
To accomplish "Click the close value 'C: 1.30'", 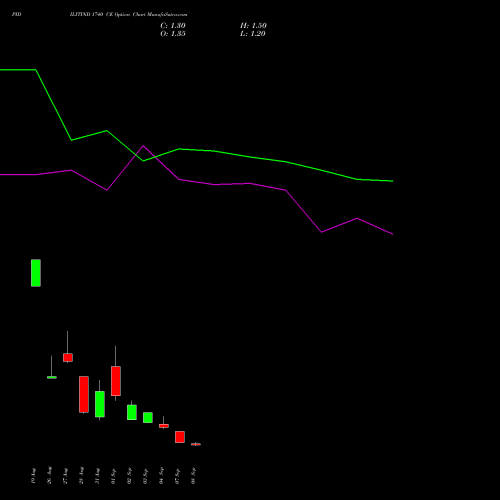I will point(173,26).
